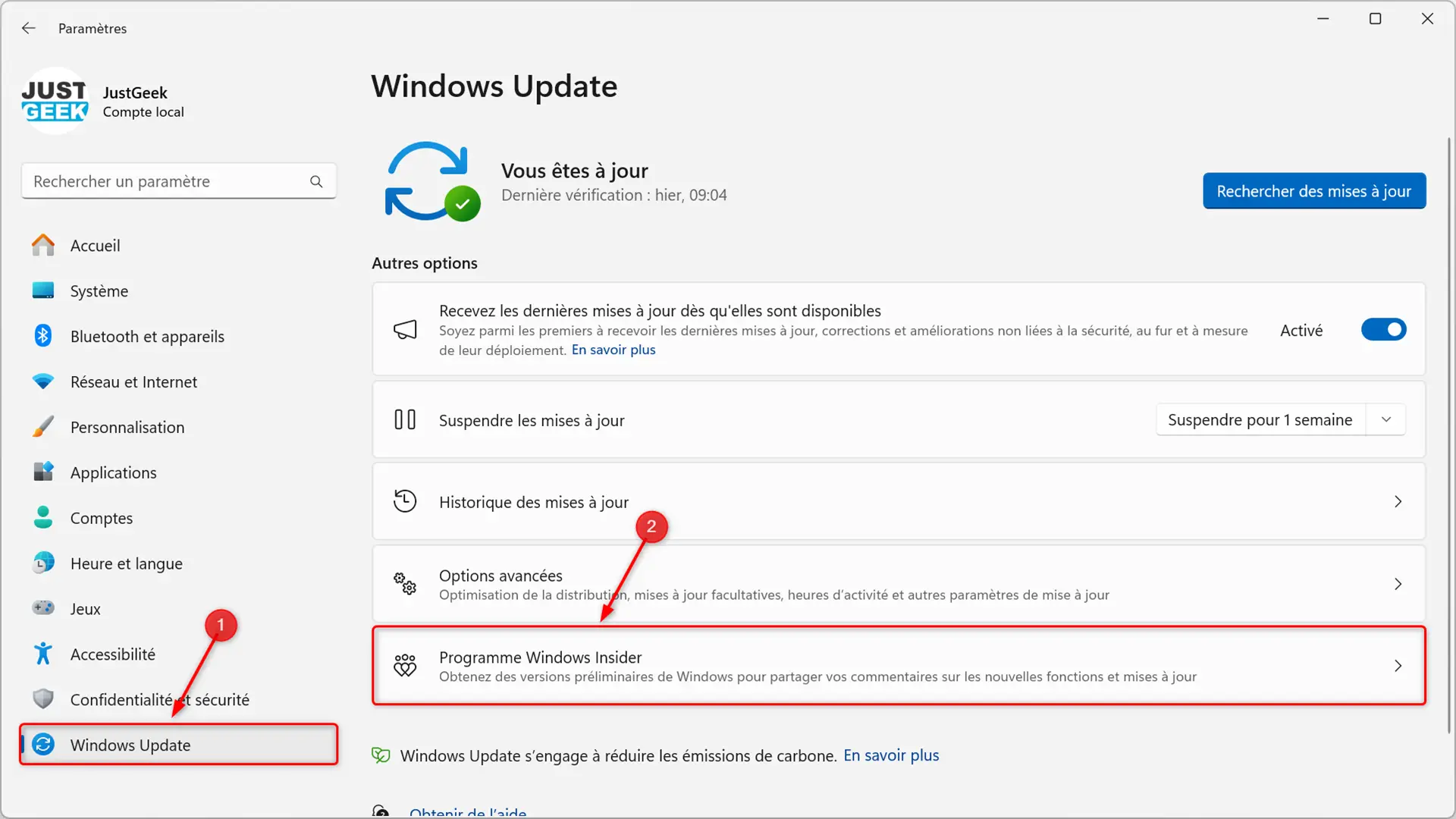Viewport: 1456px width, 819px height.
Task: Click the Windows Insider hearts icon
Action: tap(405, 666)
